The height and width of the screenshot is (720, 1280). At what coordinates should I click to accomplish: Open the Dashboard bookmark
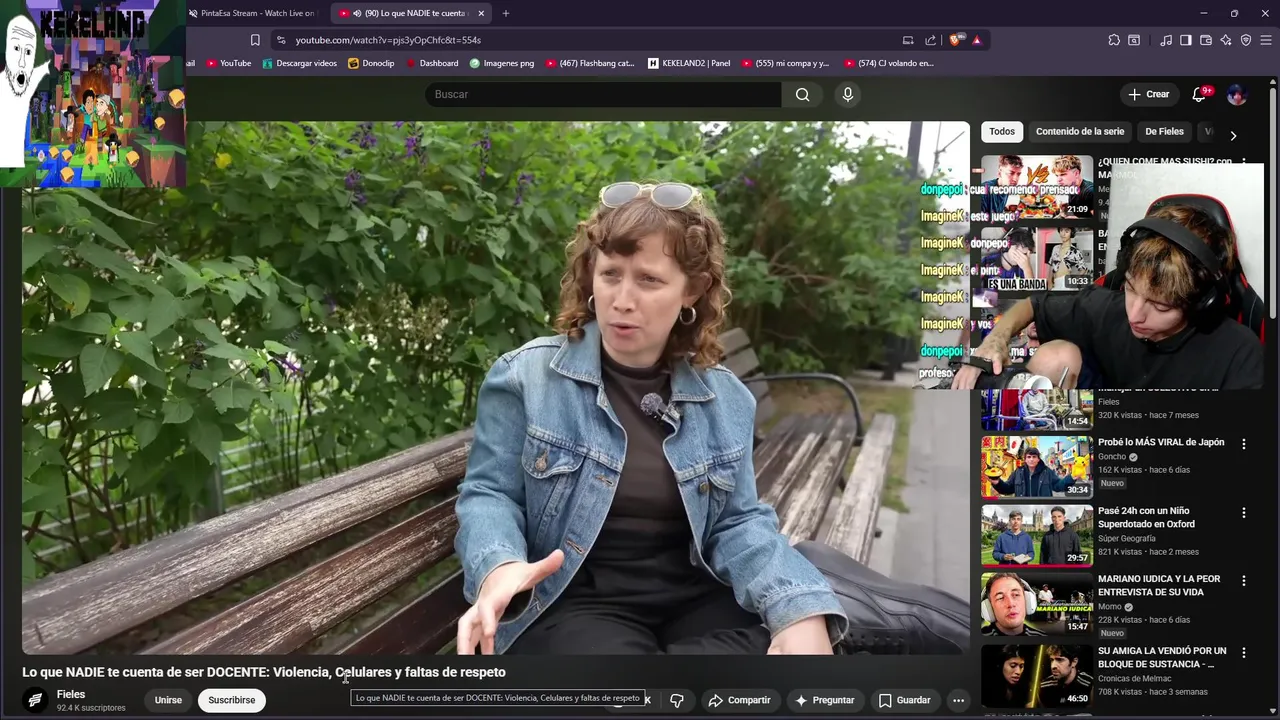click(x=431, y=63)
